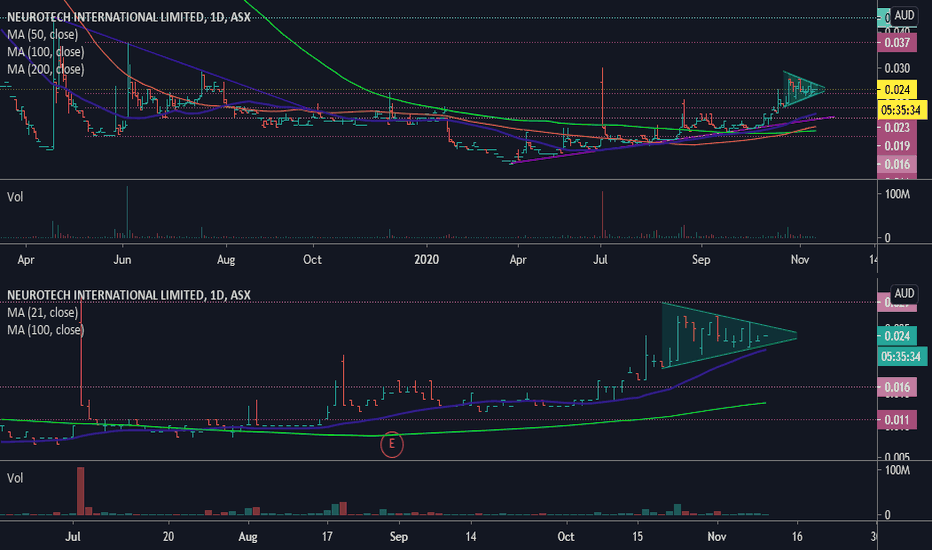Click the red E earnings marker
932x550 pixels.
pos(392,444)
